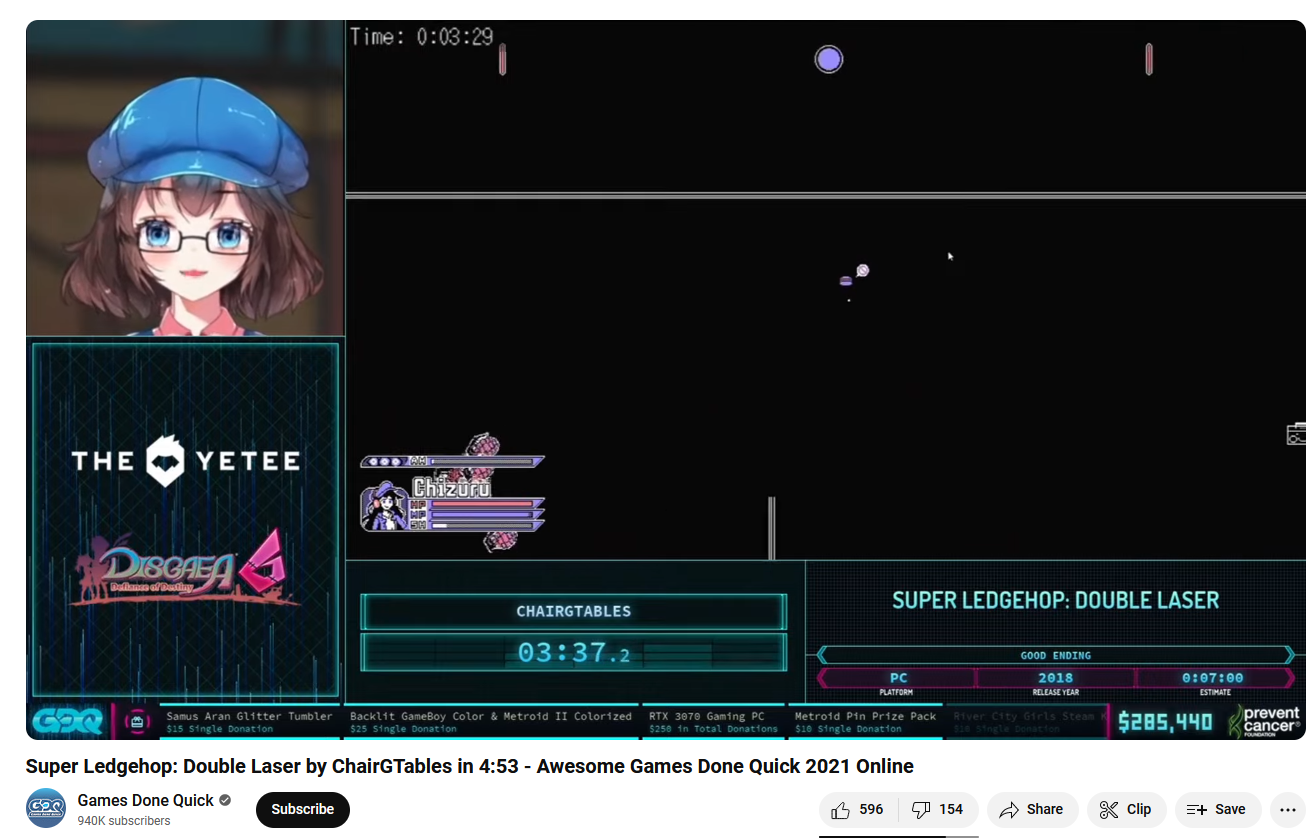Visit Games Done Quick channel name link

click(x=145, y=800)
